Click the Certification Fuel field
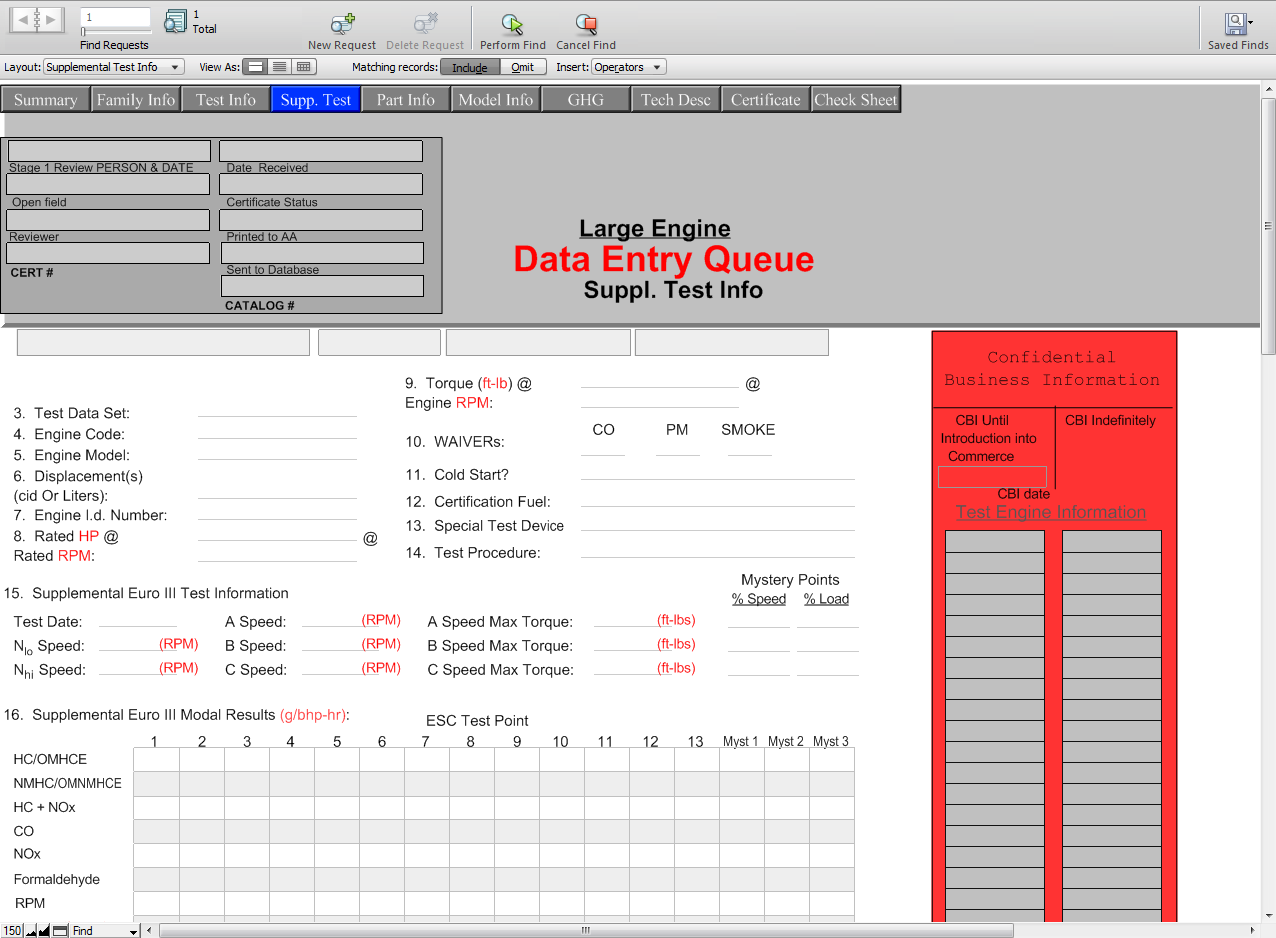Screen dimensions: 1276x938 point(718,498)
